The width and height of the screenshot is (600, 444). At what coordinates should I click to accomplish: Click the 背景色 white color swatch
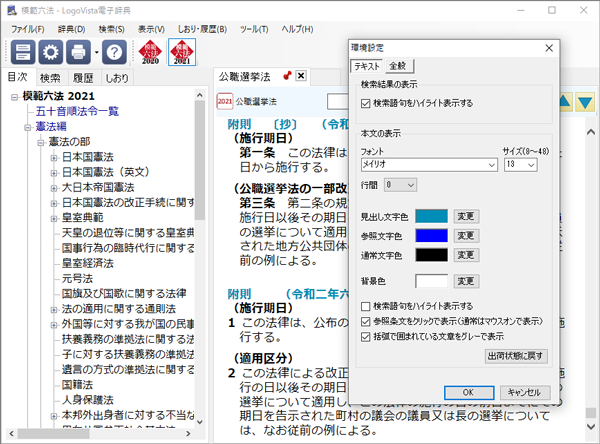tap(432, 281)
